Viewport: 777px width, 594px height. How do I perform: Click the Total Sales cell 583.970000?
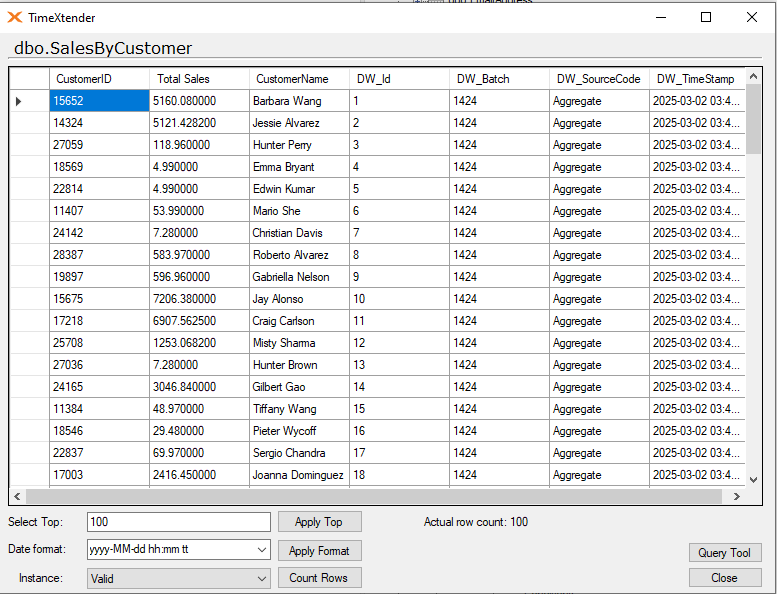[199, 255]
